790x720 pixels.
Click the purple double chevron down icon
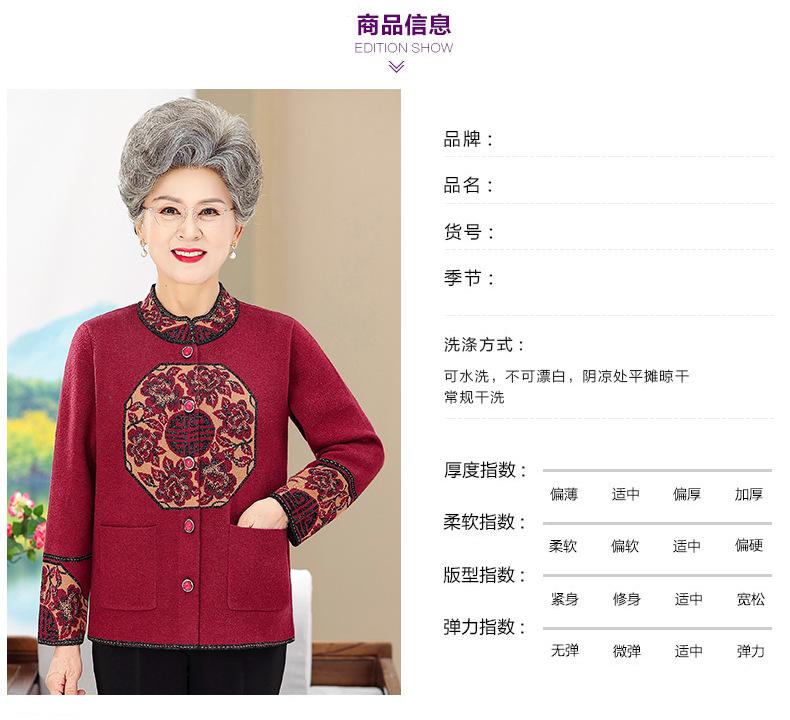[397, 67]
